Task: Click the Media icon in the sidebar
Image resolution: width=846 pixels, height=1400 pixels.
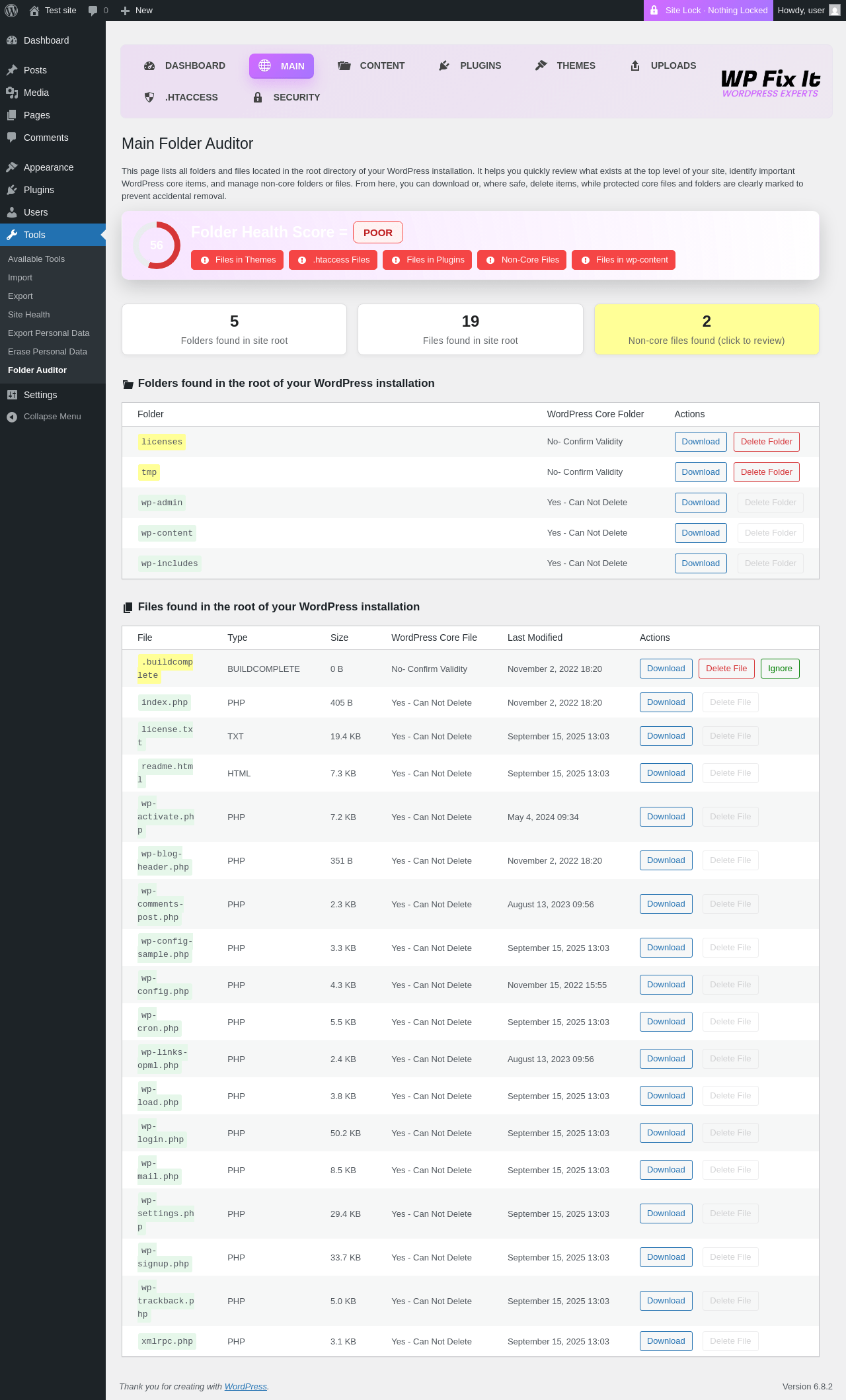Action: [x=12, y=93]
